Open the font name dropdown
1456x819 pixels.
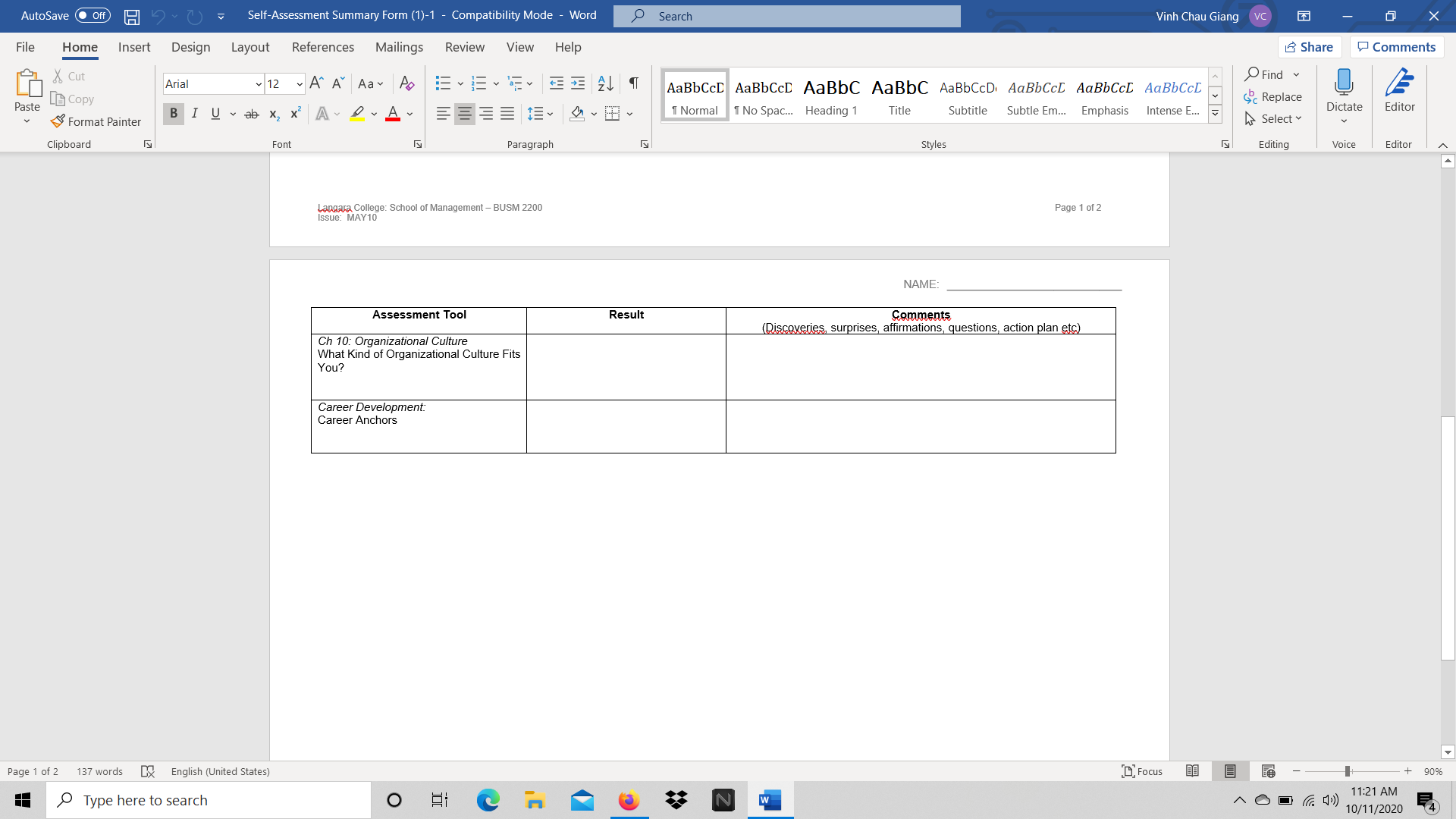click(x=259, y=84)
